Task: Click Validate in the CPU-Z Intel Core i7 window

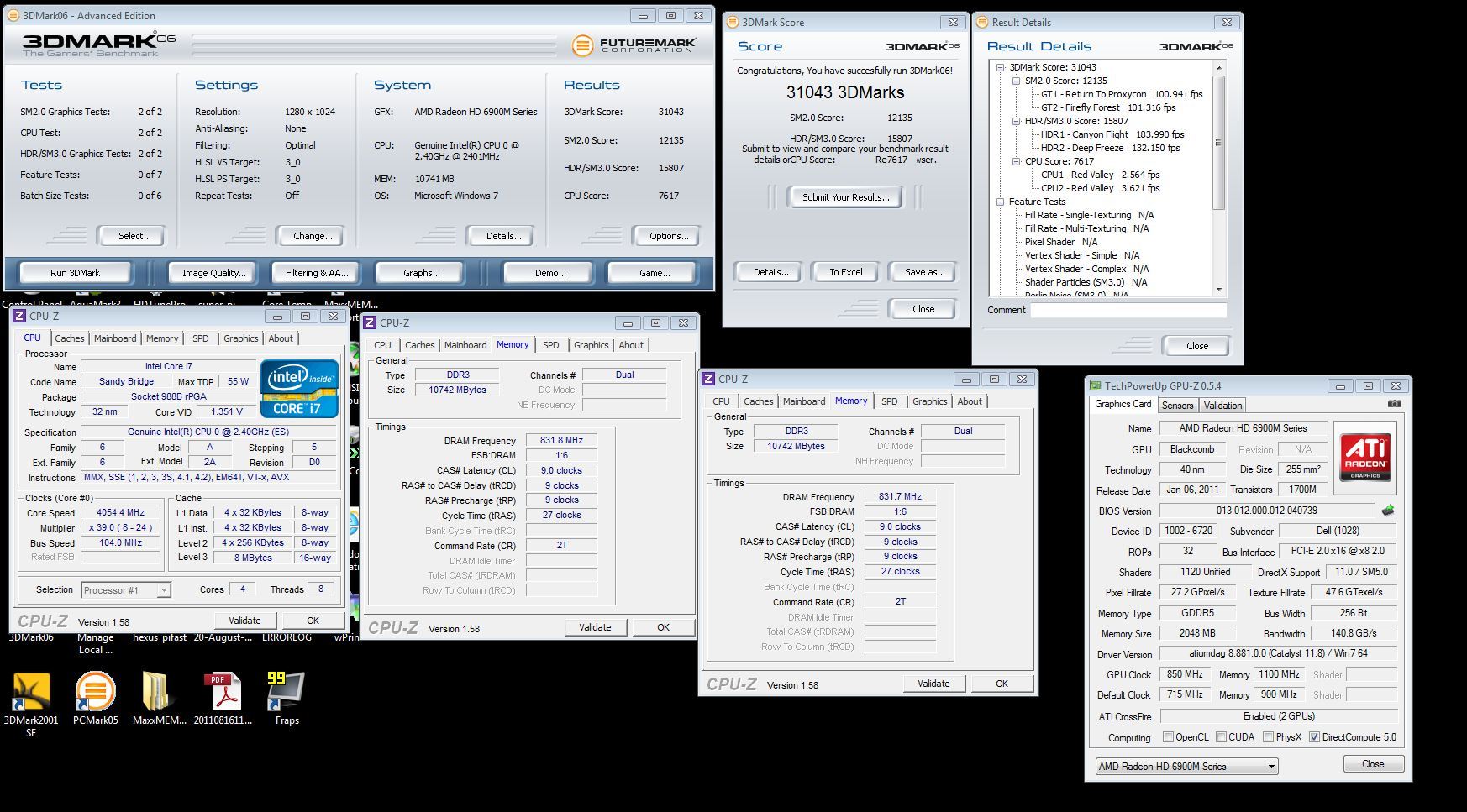Action: [244, 621]
